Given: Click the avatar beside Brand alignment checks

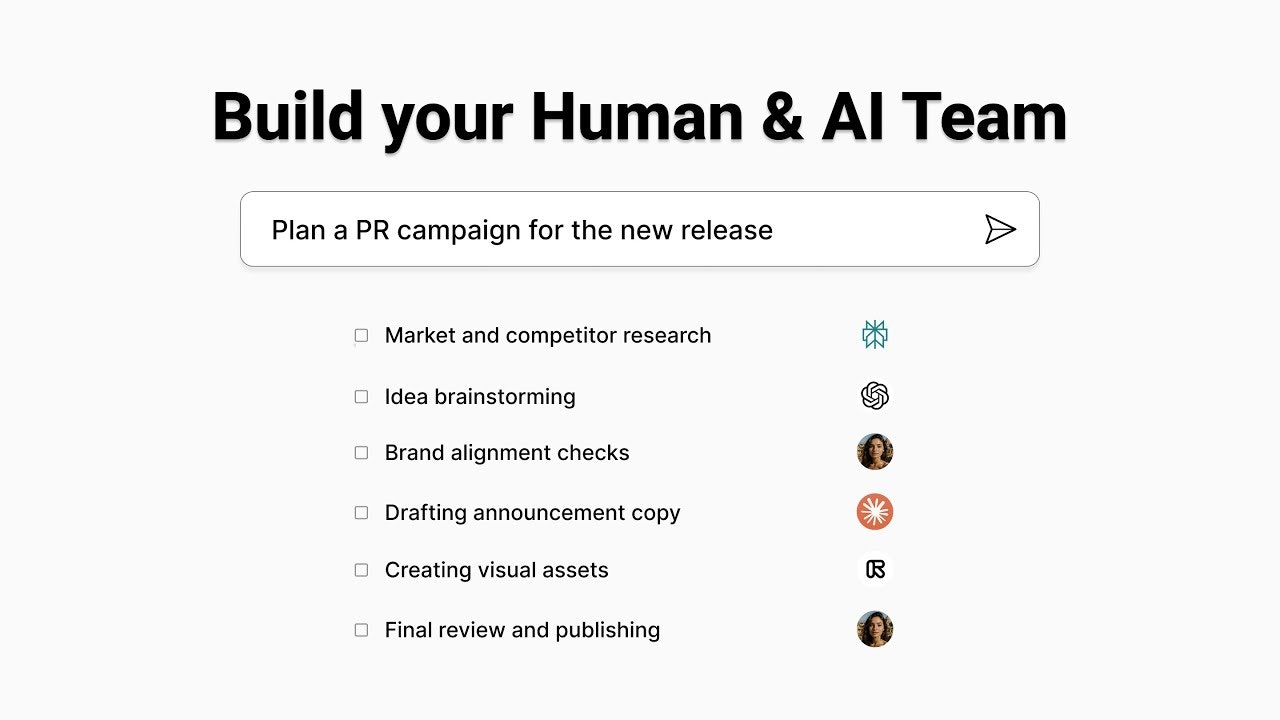Looking at the screenshot, I should pos(875,452).
